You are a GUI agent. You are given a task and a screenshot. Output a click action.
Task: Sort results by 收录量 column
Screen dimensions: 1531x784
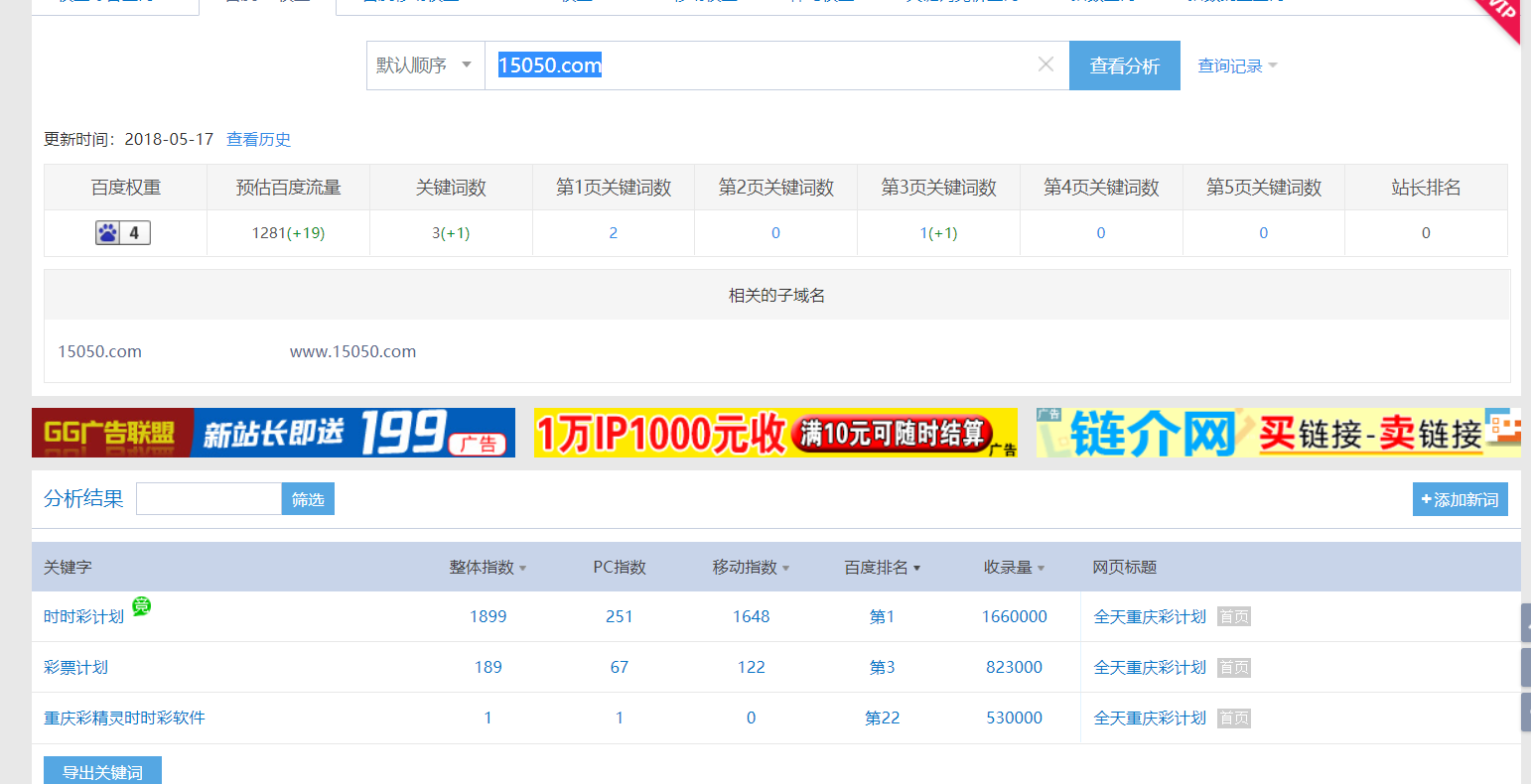click(1014, 568)
